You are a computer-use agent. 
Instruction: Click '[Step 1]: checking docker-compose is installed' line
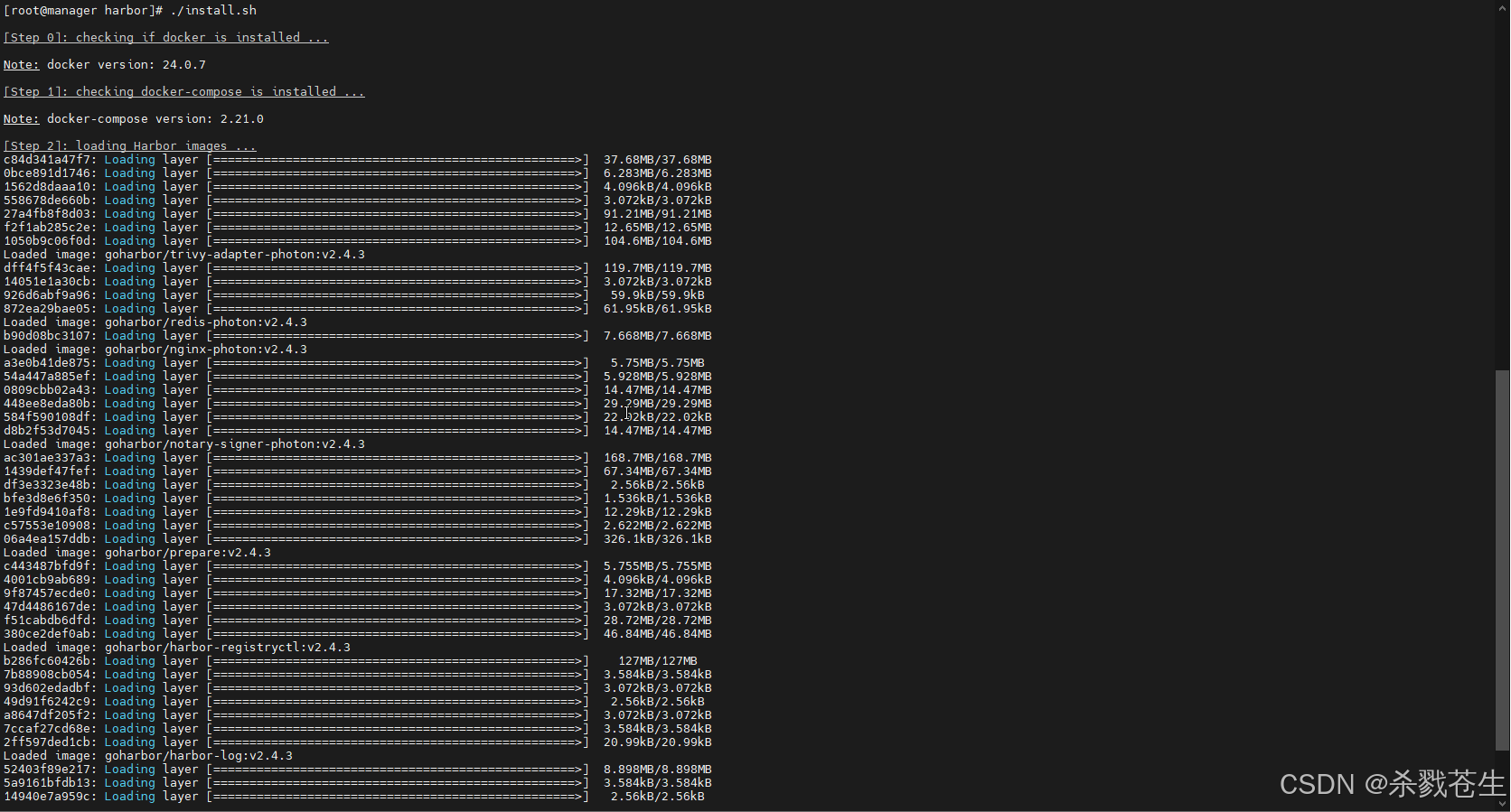coord(183,92)
